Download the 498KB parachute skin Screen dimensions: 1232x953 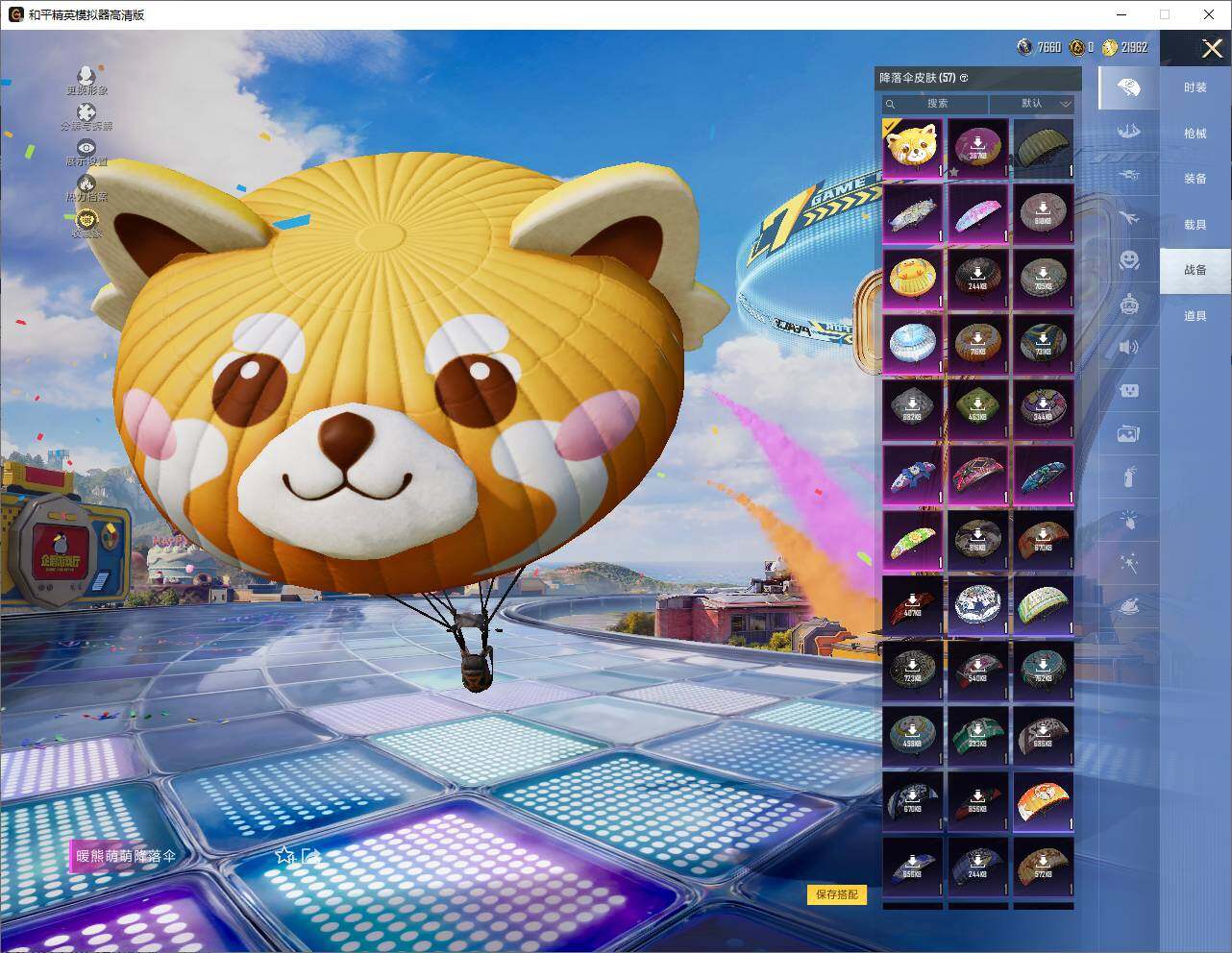click(x=913, y=736)
